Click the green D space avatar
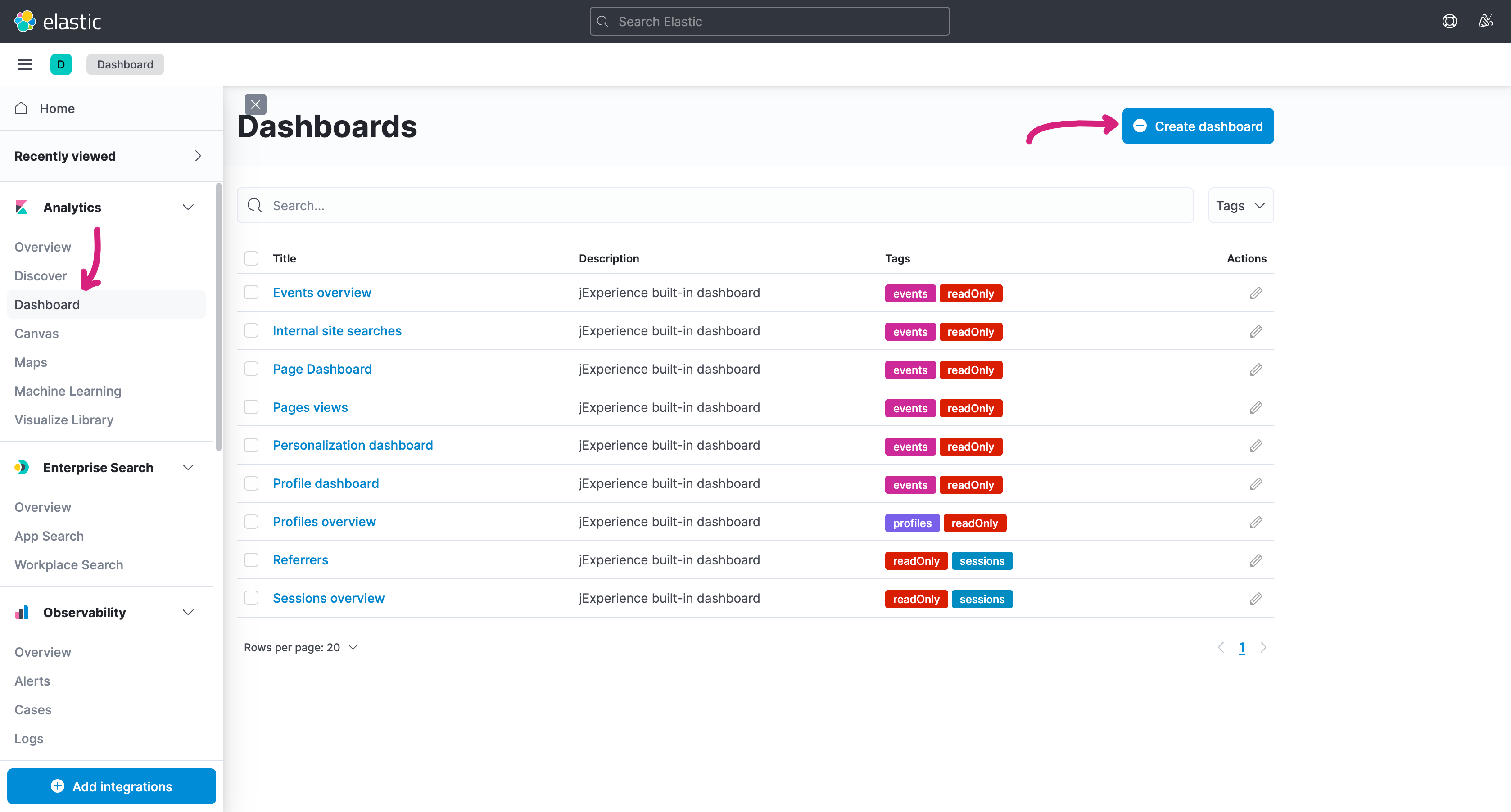 coord(61,64)
